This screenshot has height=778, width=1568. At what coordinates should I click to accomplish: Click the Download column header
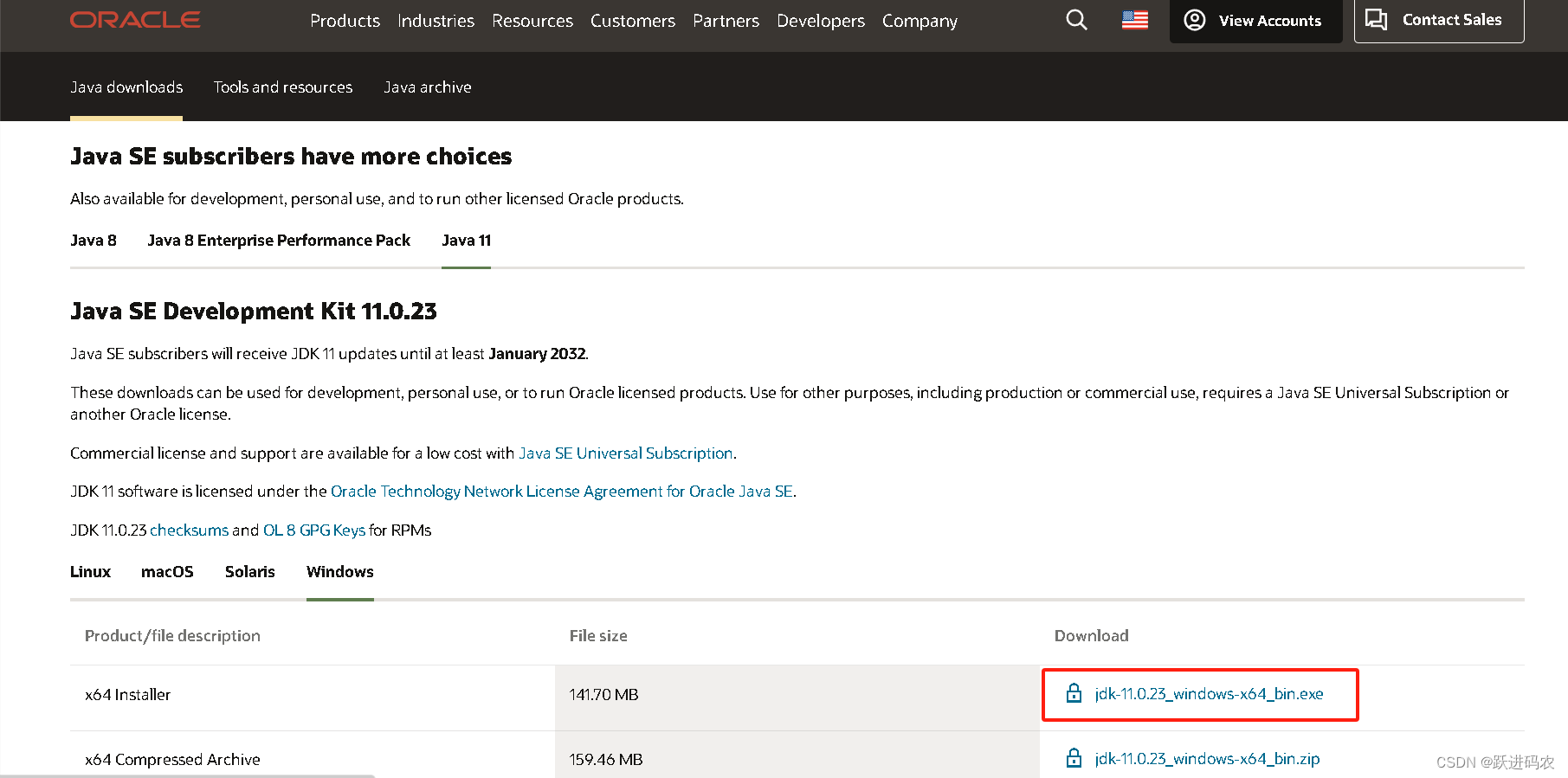click(x=1091, y=636)
